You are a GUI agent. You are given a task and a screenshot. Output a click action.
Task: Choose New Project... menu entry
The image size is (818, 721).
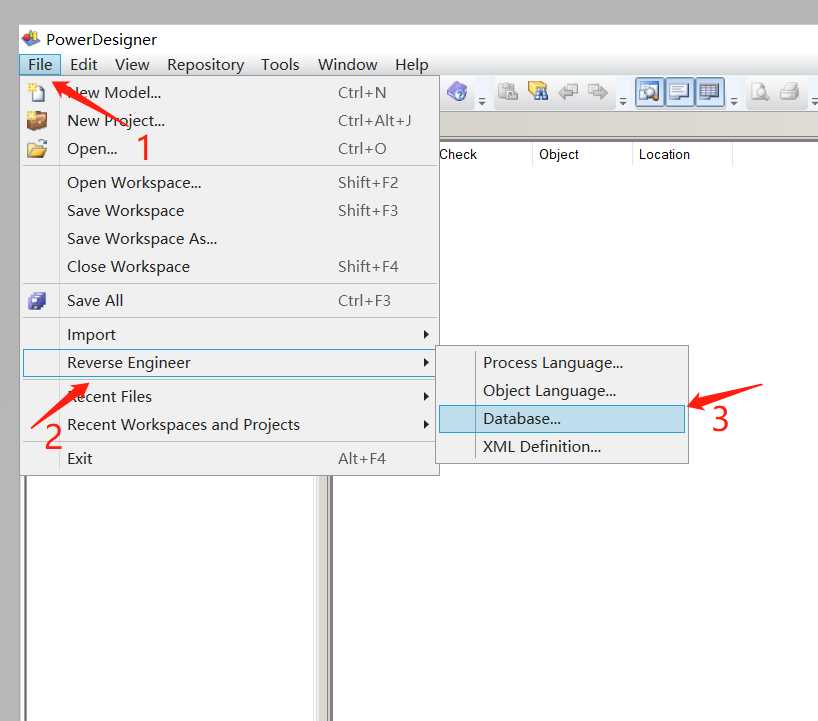coord(230,121)
